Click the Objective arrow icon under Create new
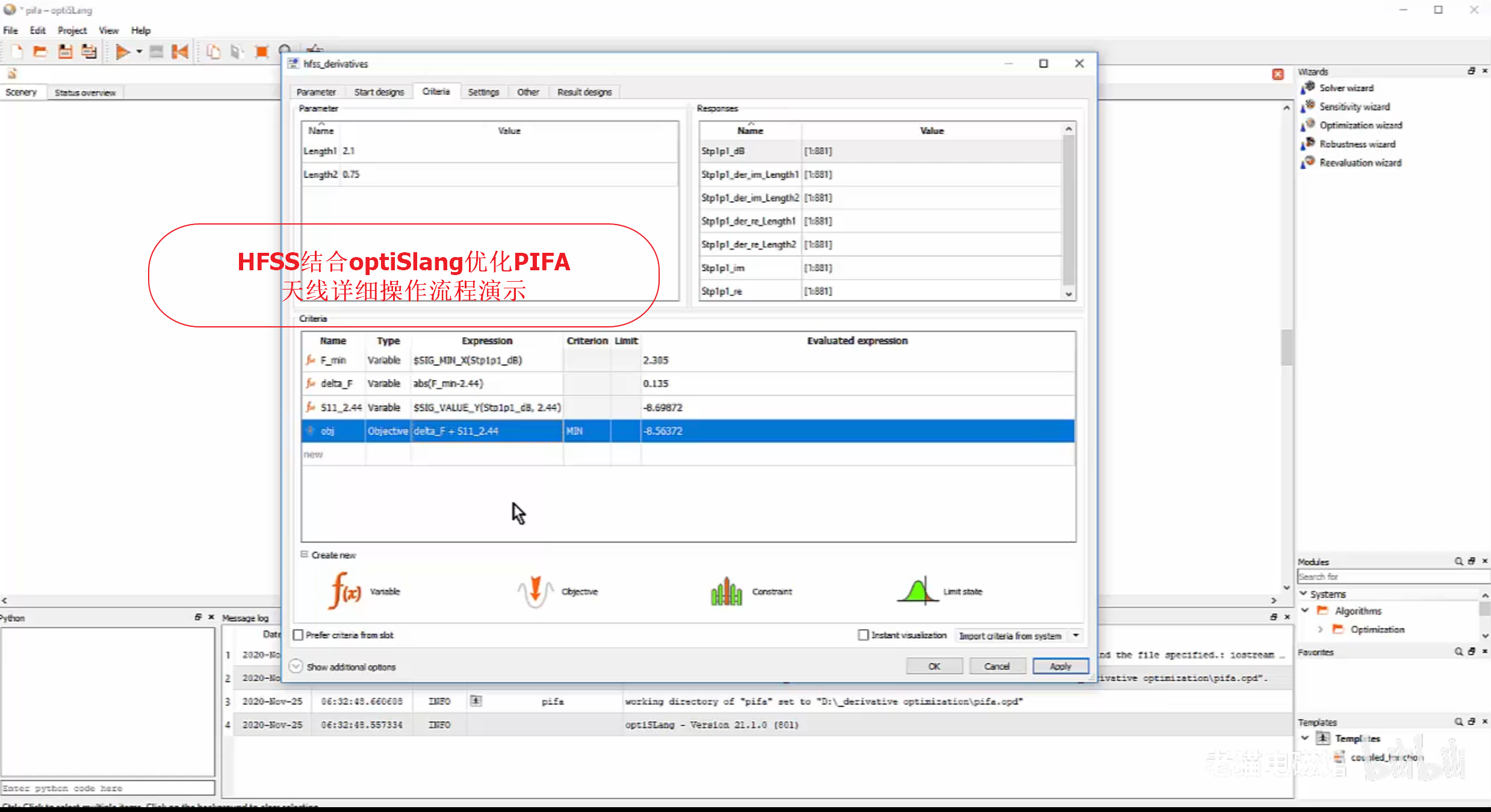This screenshot has height=812, width=1491. [535, 591]
